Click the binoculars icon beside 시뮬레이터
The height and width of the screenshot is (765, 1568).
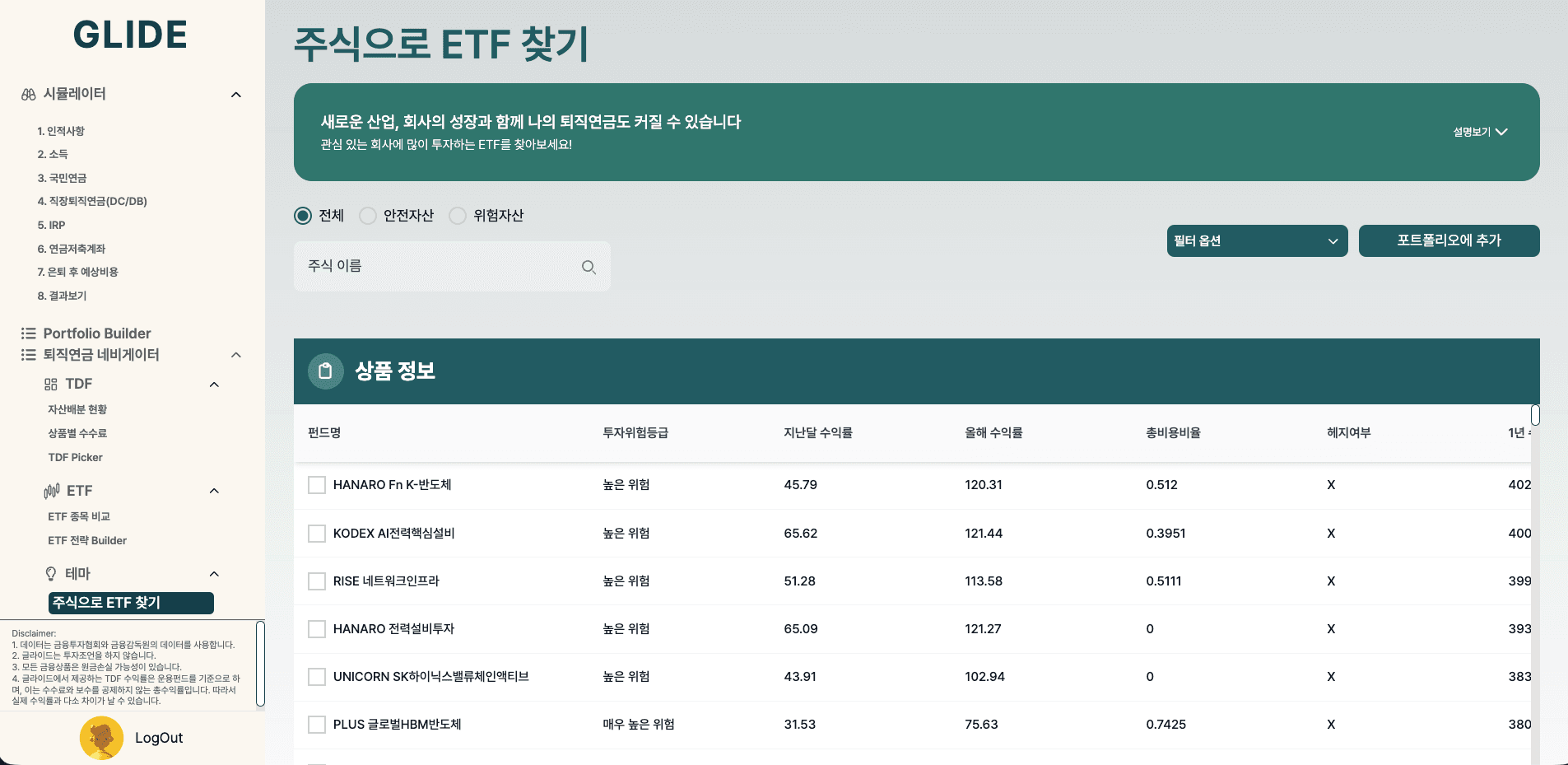(x=29, y=95)
